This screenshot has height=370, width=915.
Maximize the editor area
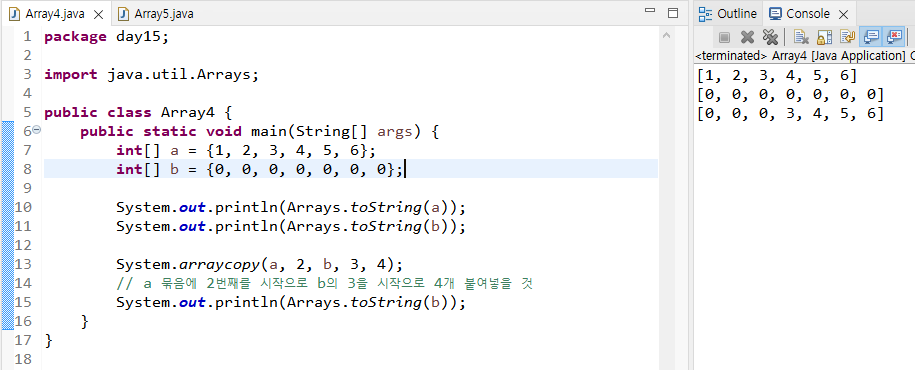672,13
